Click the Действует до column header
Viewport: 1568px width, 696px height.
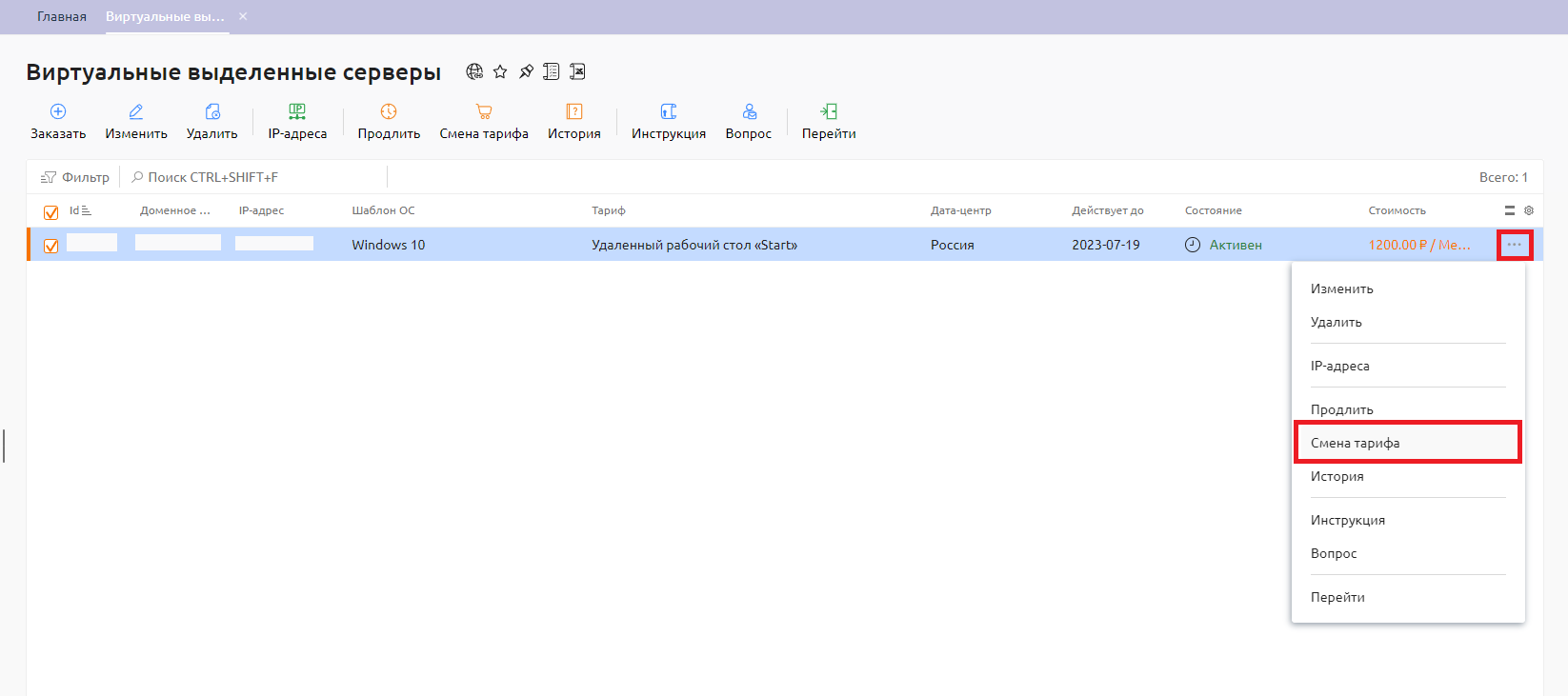click(1107, 210)
